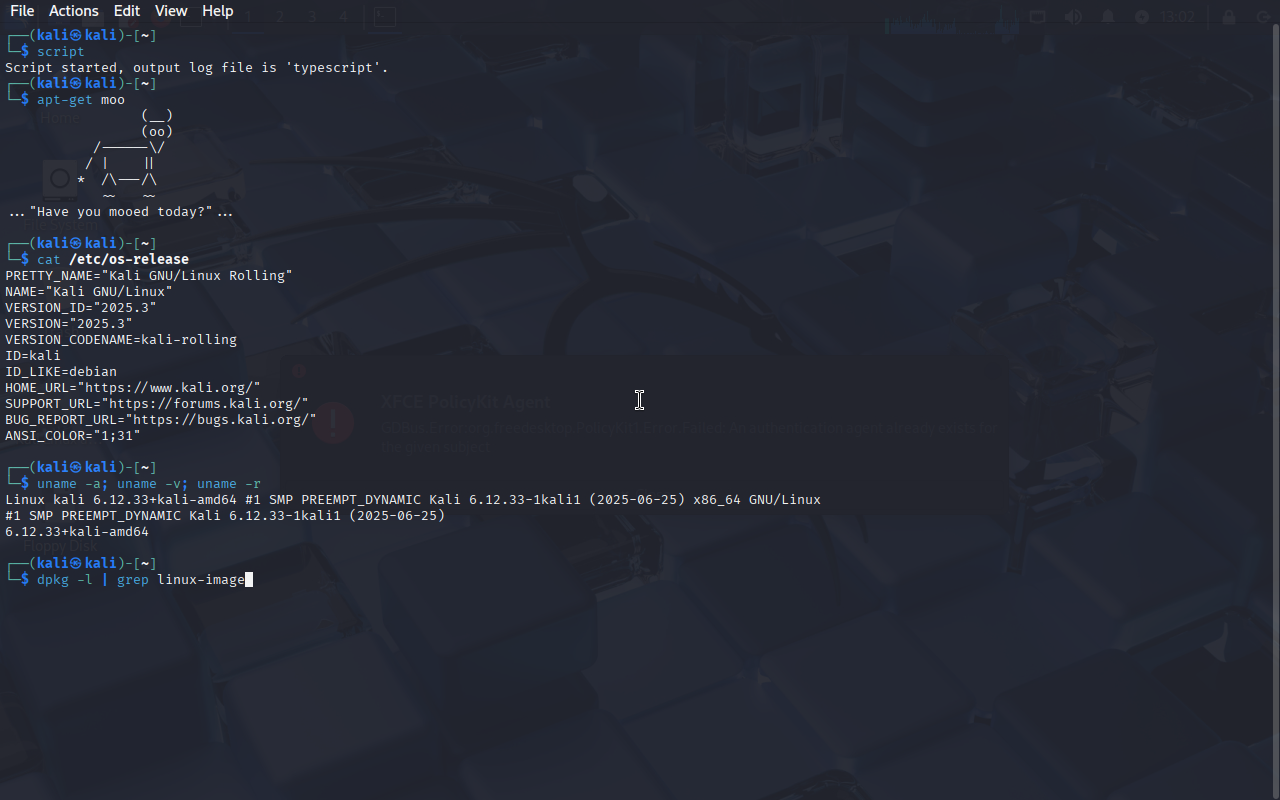The height and width of the screenshot is (800, 1280).
Task: Click the '6.12.33+kali-amd64' kernel release line
Action: [x=77, y=531]
